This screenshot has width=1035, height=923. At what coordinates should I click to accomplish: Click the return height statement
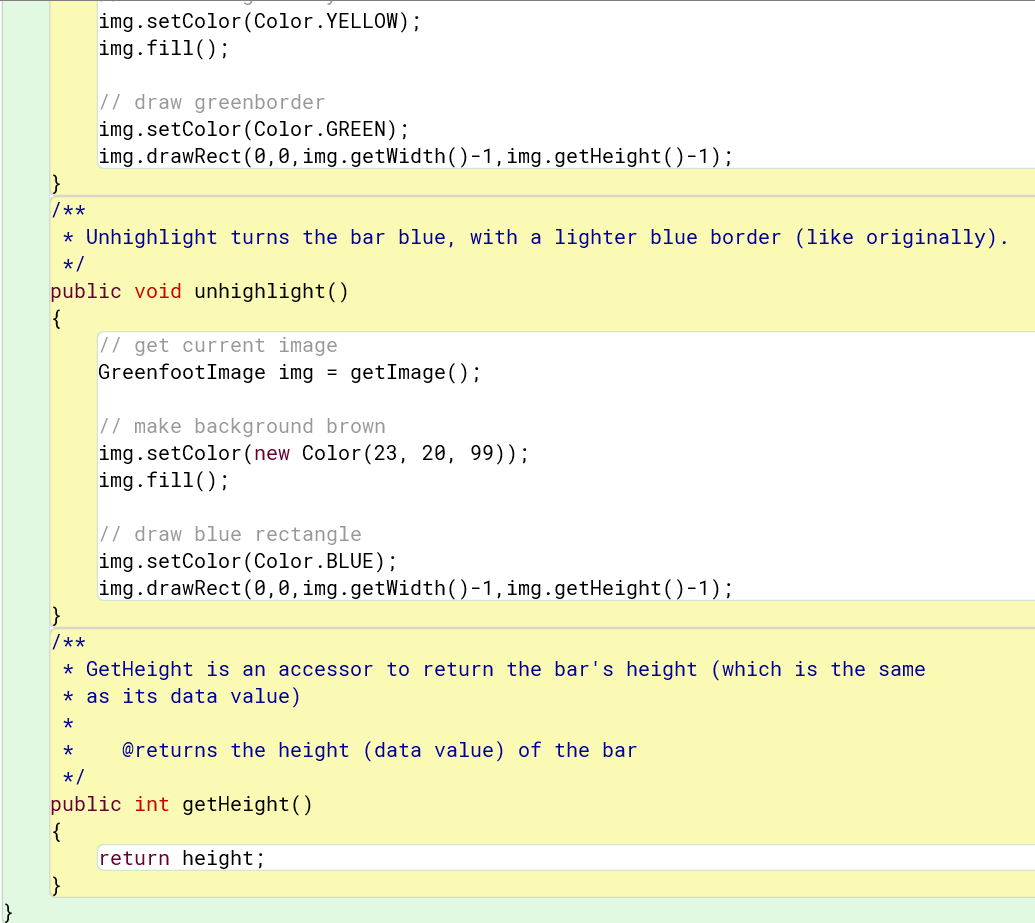(x=179, y=858)
